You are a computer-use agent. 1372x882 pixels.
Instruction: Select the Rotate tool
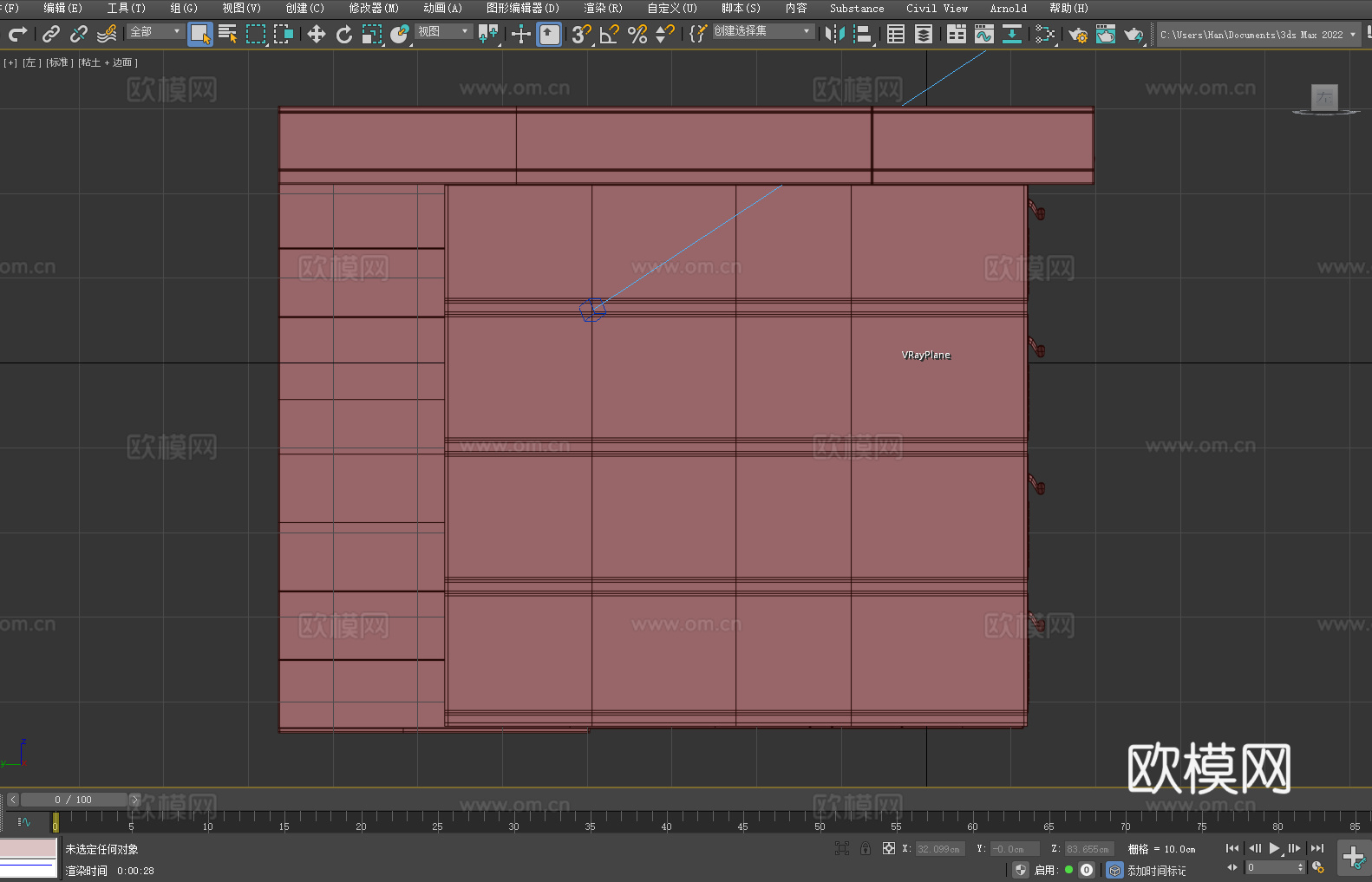344,34
